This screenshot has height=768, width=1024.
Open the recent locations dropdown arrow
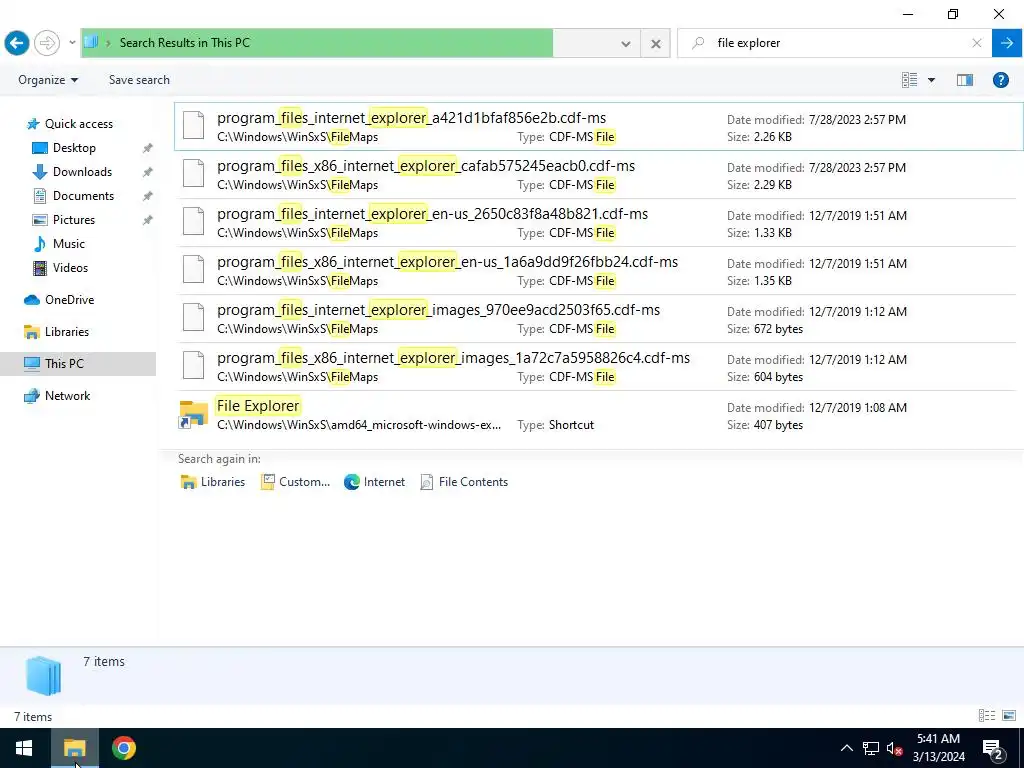point(72,43)
